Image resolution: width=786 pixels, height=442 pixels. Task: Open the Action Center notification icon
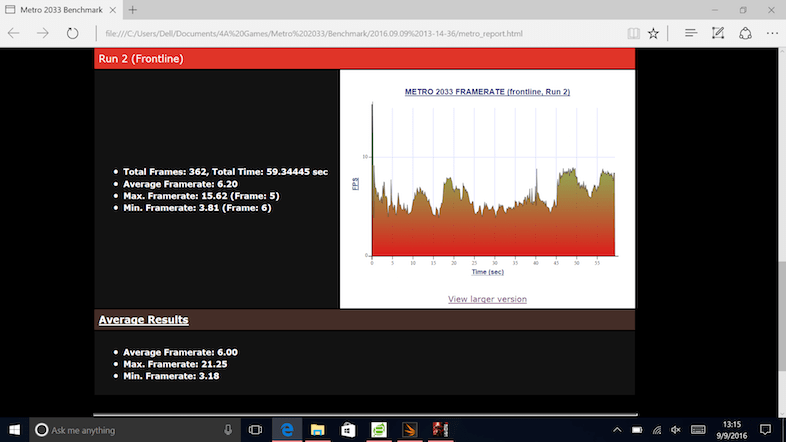click(765, 430)
